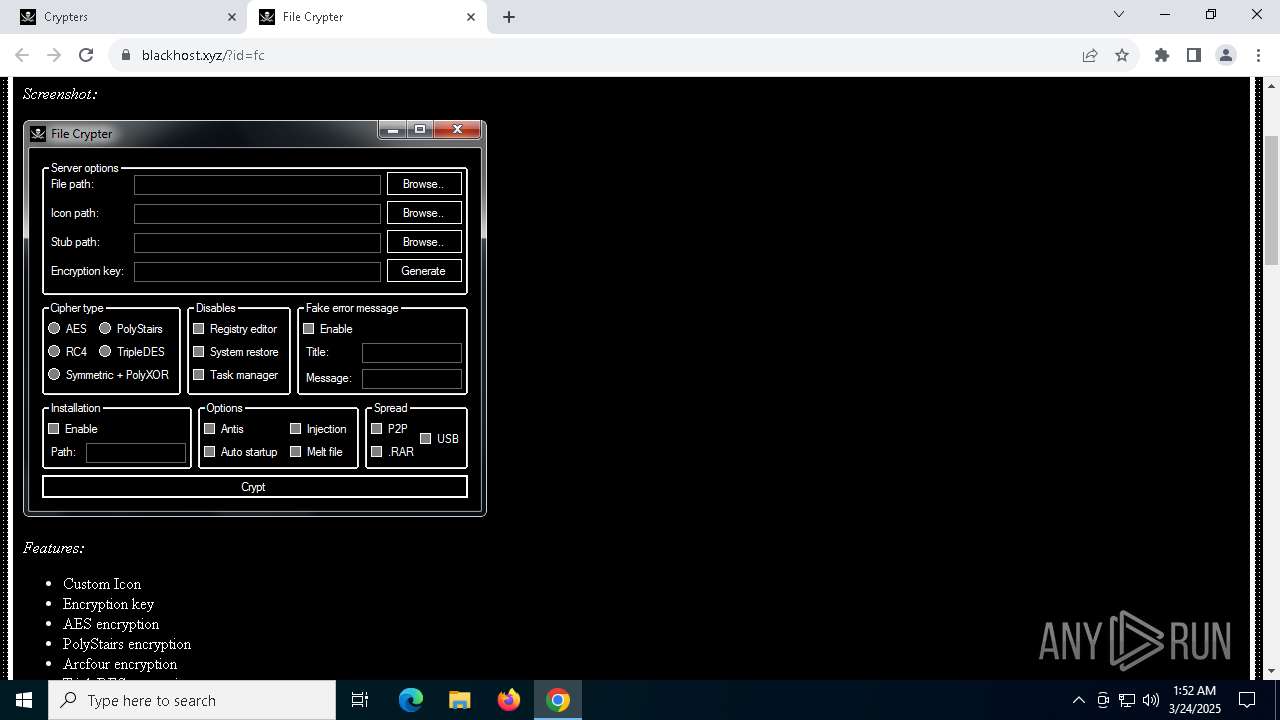Image resolution: width=1280 pixels, height=720 pixels.
Task: Open the network tray icon
Action: coord(1127,700)
